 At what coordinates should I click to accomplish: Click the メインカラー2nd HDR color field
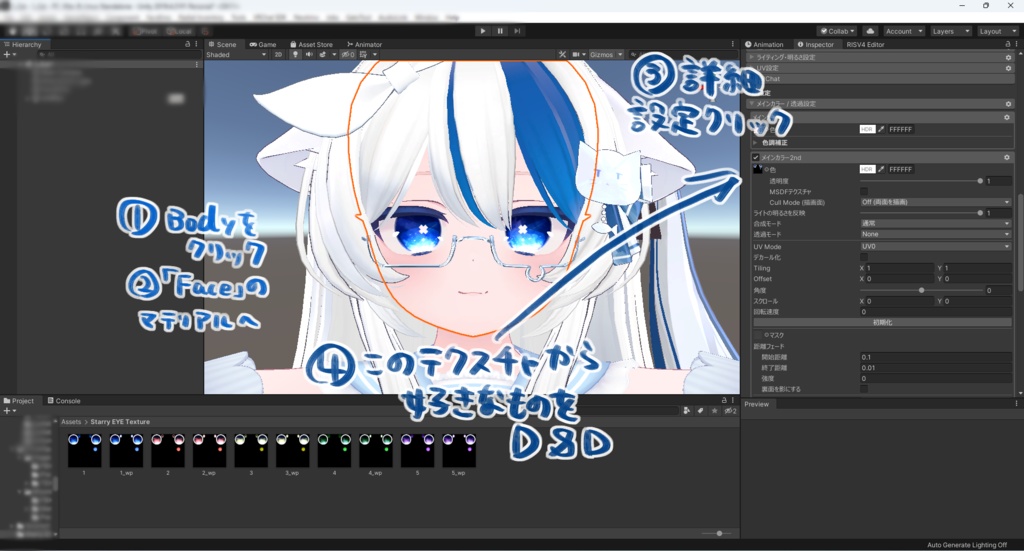click(867, 169)
